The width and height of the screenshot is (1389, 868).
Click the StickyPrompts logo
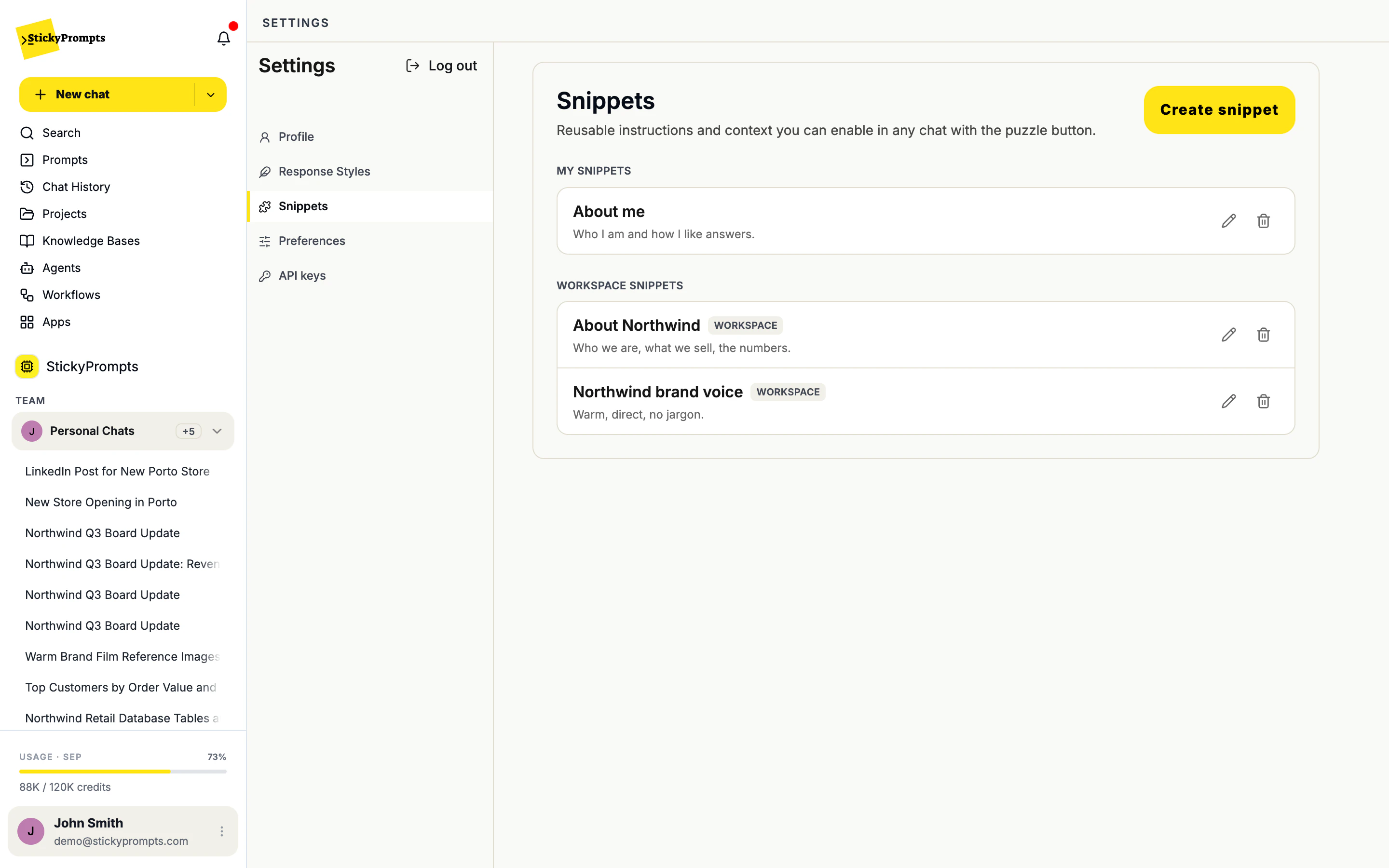(x=61, y=39)
